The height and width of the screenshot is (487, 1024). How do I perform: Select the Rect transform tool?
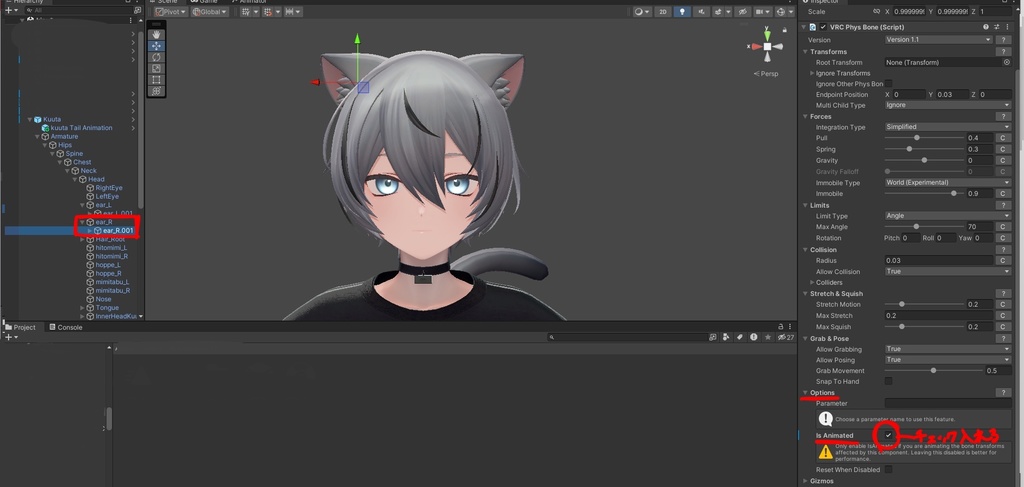click(x=156, y=80)
